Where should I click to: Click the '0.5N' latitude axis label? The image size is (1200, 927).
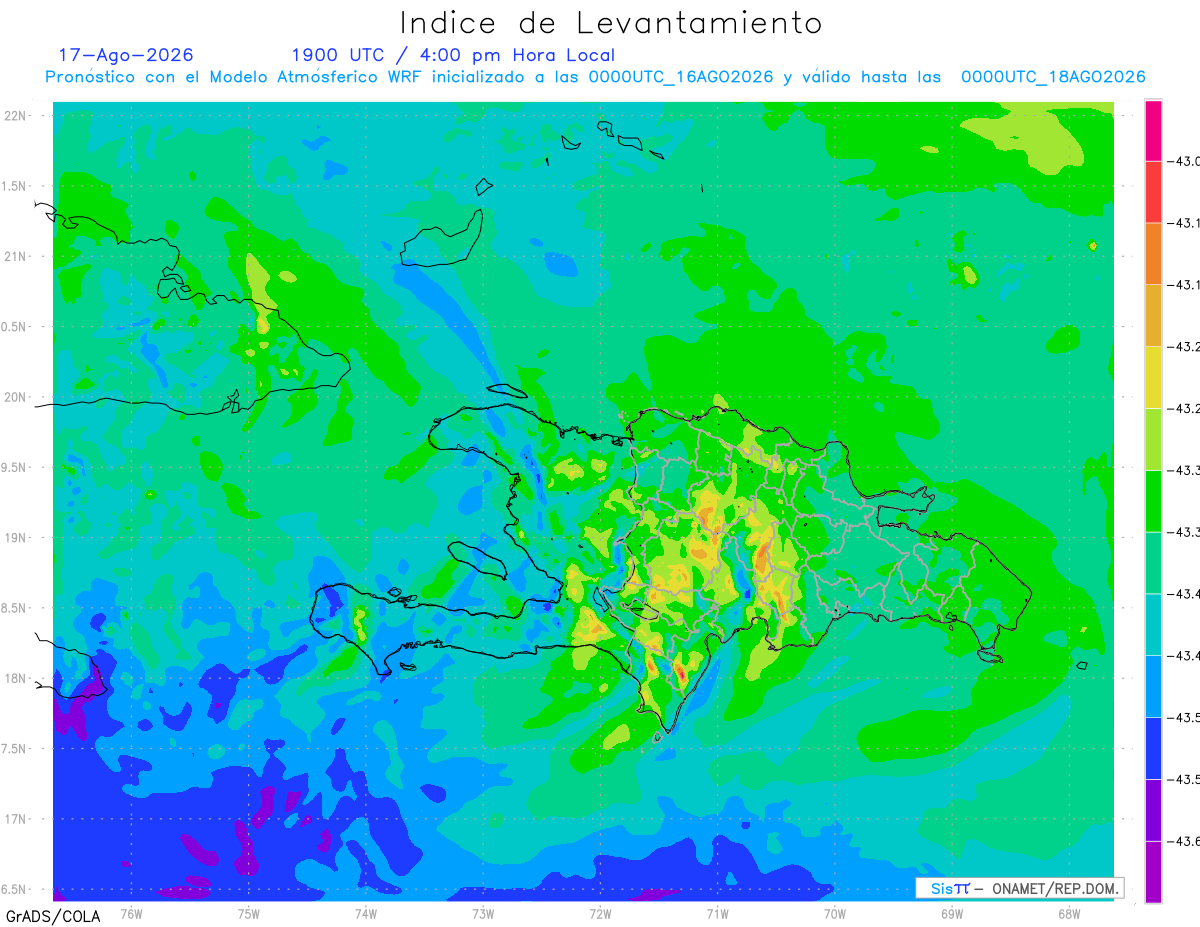coord(14,327)
